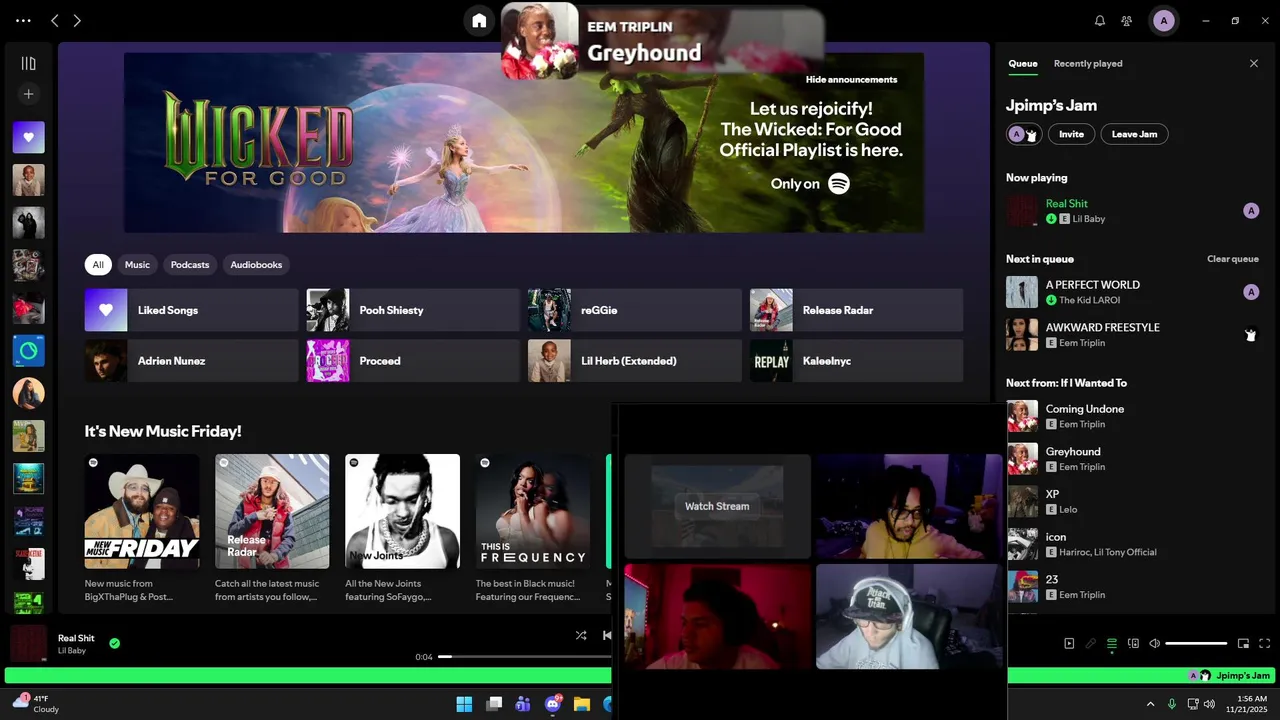Select the icon track by Hariroc
This screenshot has width=1280, height=720.
click(x=1132, y=544)
